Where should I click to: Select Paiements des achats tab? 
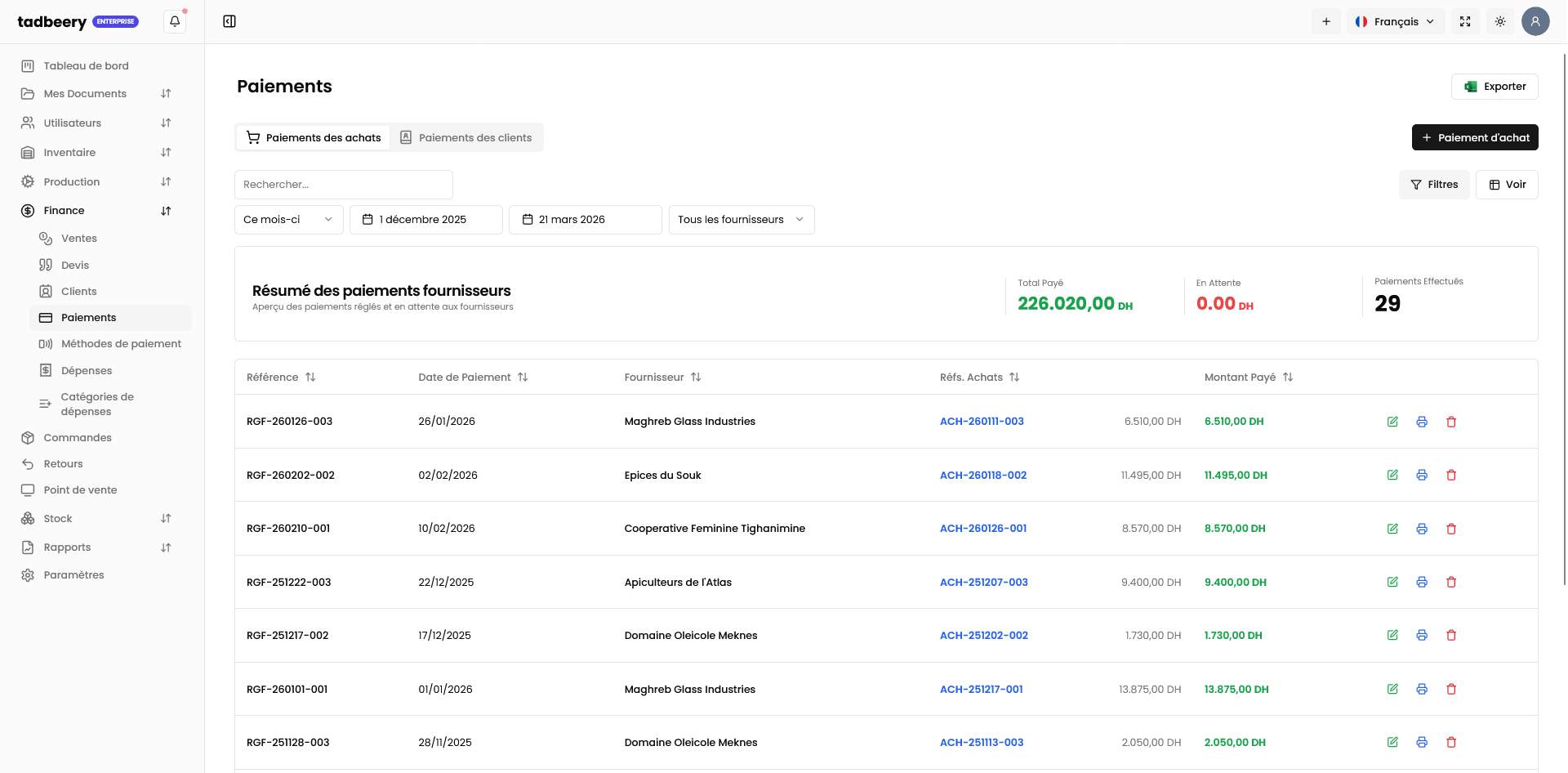[x=314, y=138]
